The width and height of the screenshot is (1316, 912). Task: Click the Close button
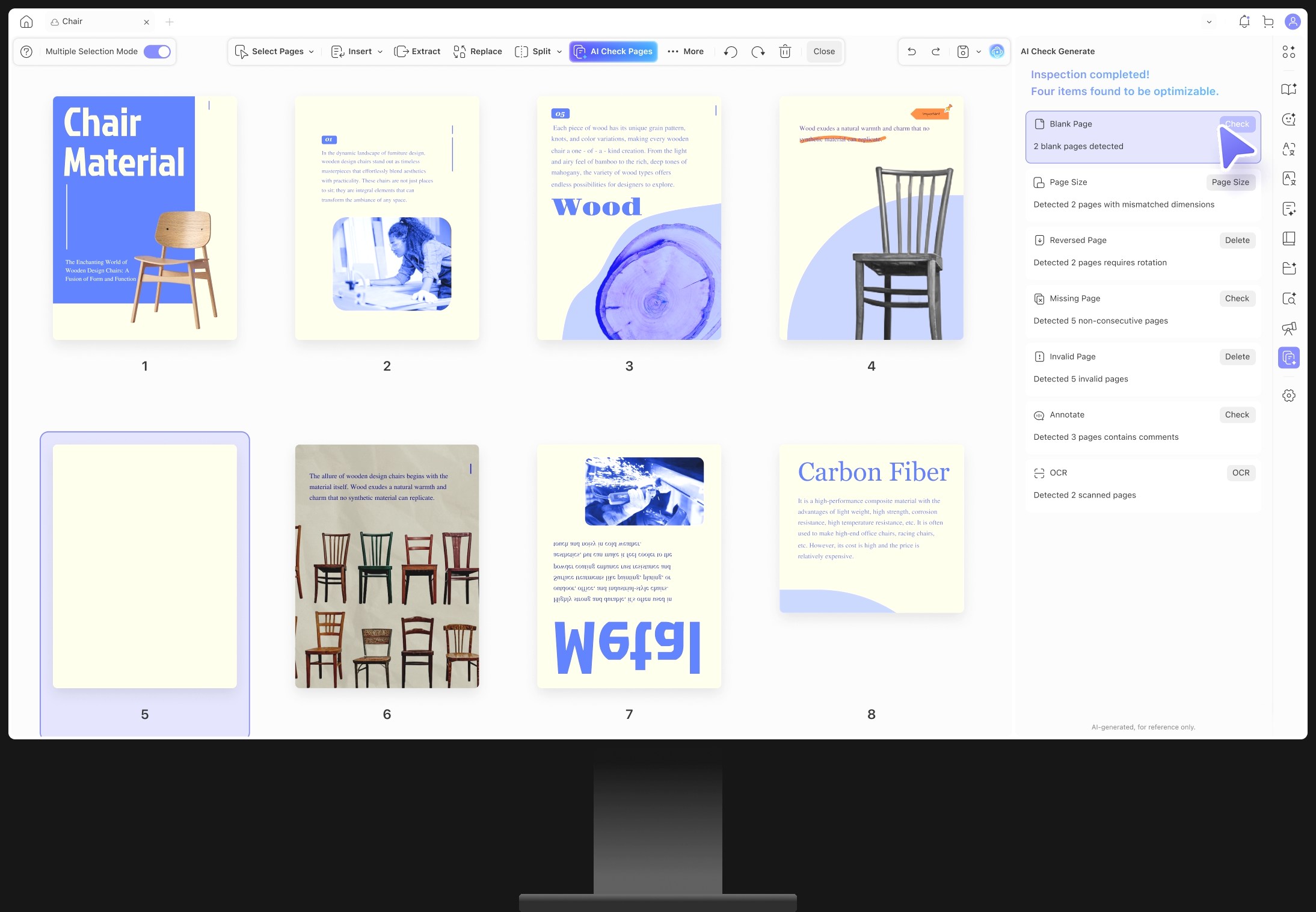[x=824, y=52]
